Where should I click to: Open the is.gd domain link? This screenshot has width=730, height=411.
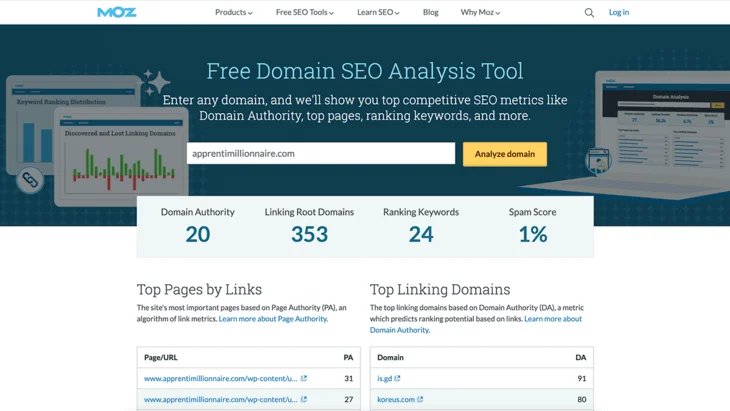(x=385, y=378)
